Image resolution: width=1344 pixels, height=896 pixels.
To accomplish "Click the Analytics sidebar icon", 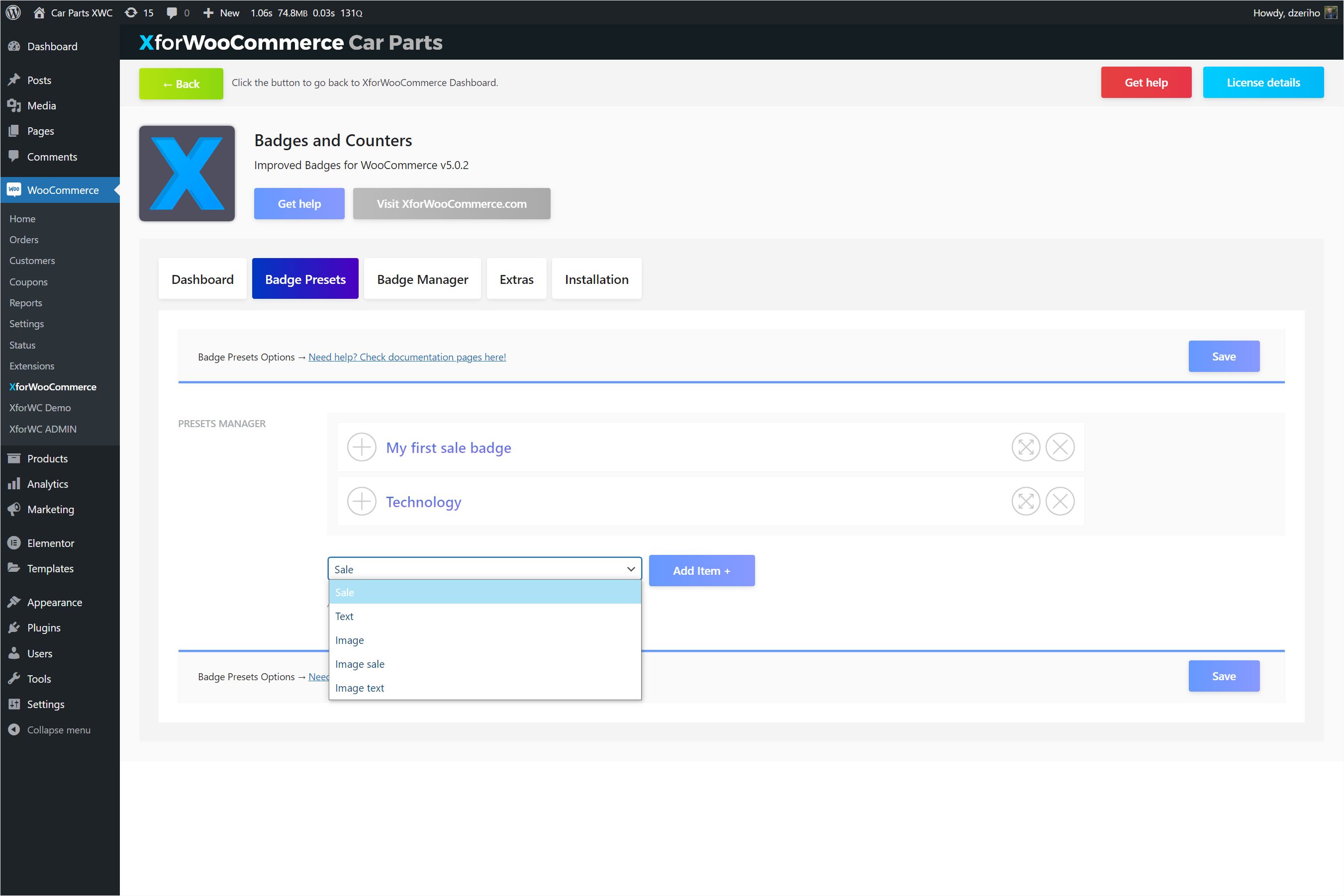I will pyautogui.click(x=13, y=483).
